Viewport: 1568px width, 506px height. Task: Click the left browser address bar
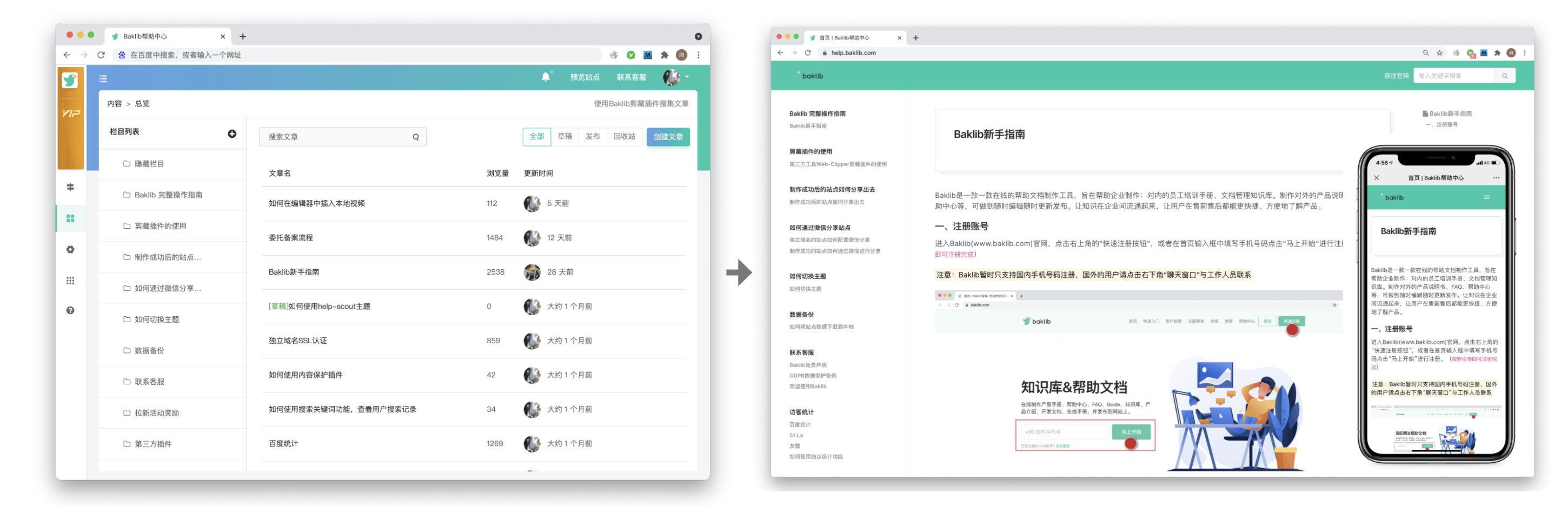point(358,55)
